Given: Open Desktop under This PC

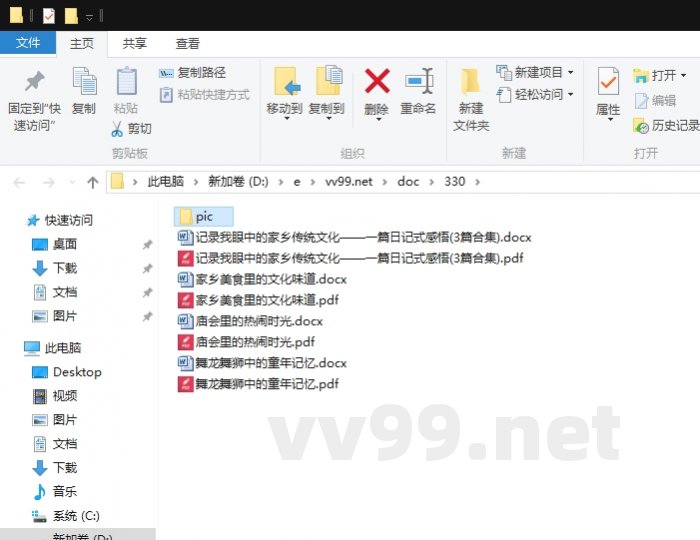Looking at the screenshot, I should point(67,372).
